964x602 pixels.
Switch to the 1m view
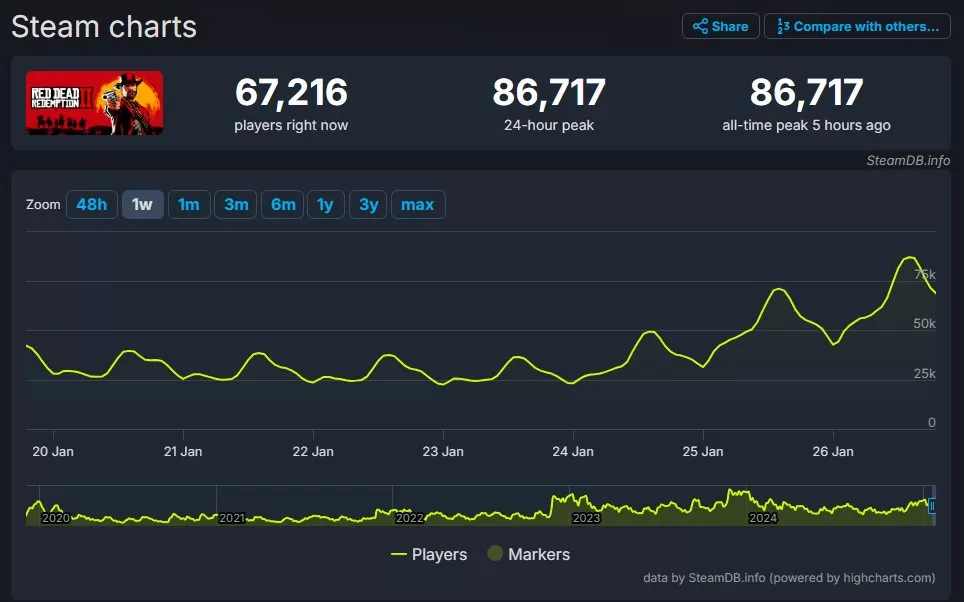point(189,204)
